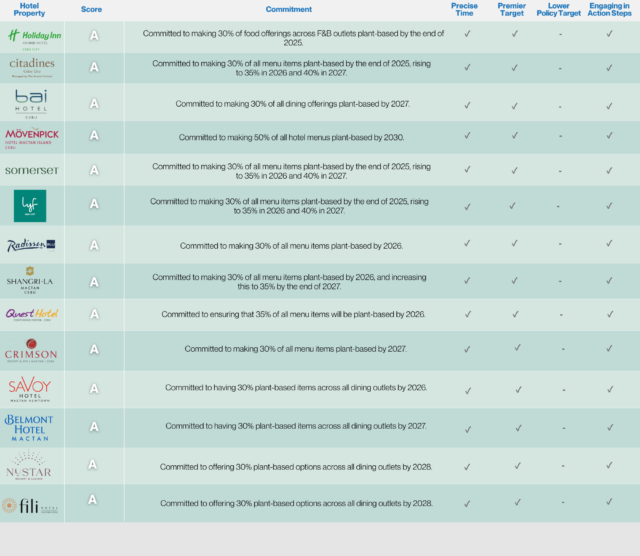The image size is (640, 556).
Task: Click Engaging in Action Steps checkmark for fili
Action: [x=608, y=503]
